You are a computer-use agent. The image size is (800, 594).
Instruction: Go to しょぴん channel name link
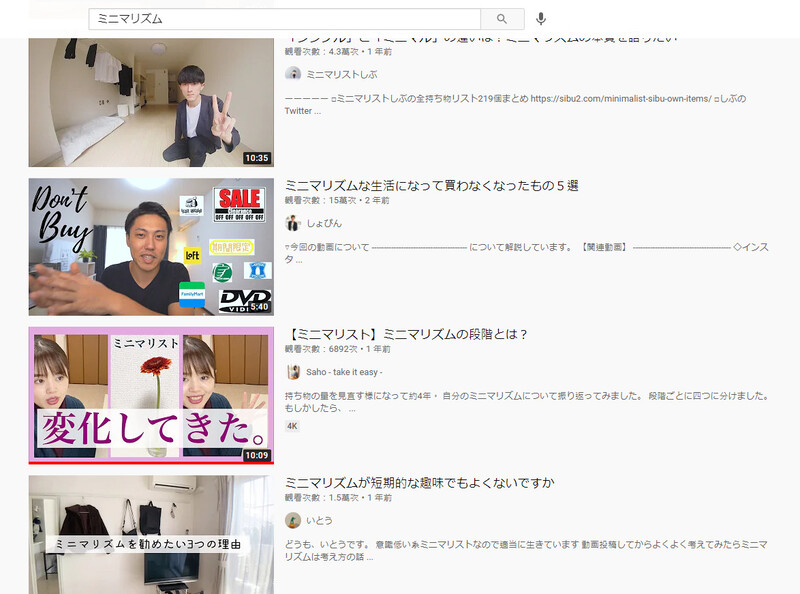(324, 223)
